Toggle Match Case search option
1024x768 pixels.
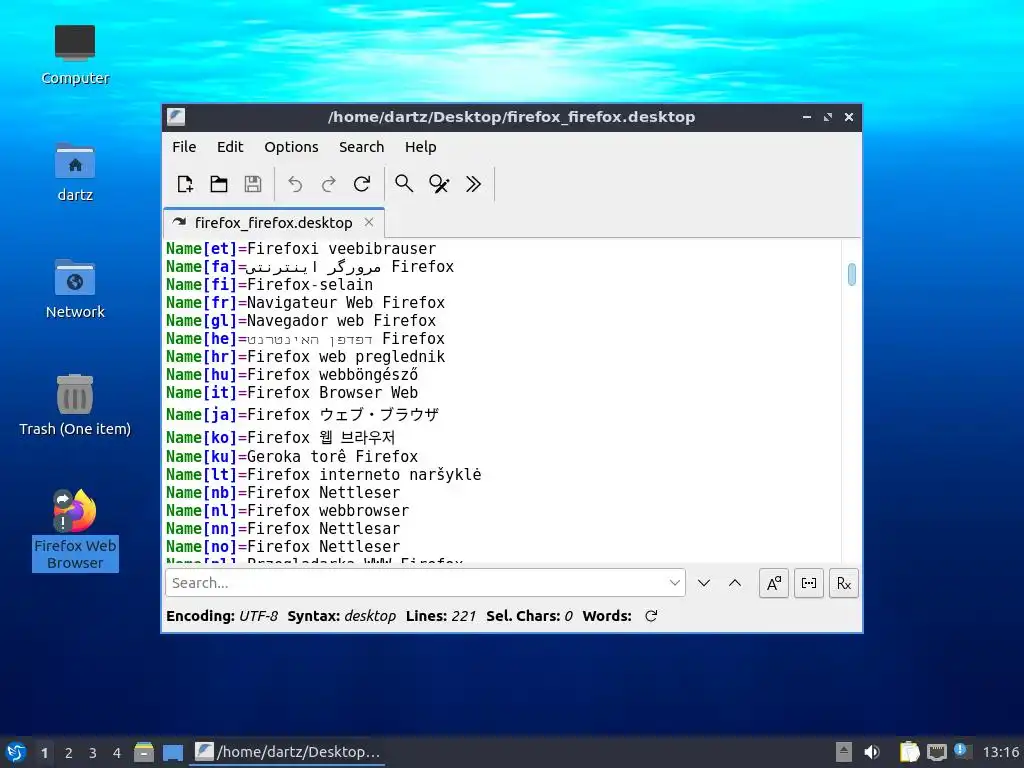click(x=774, y=583)
